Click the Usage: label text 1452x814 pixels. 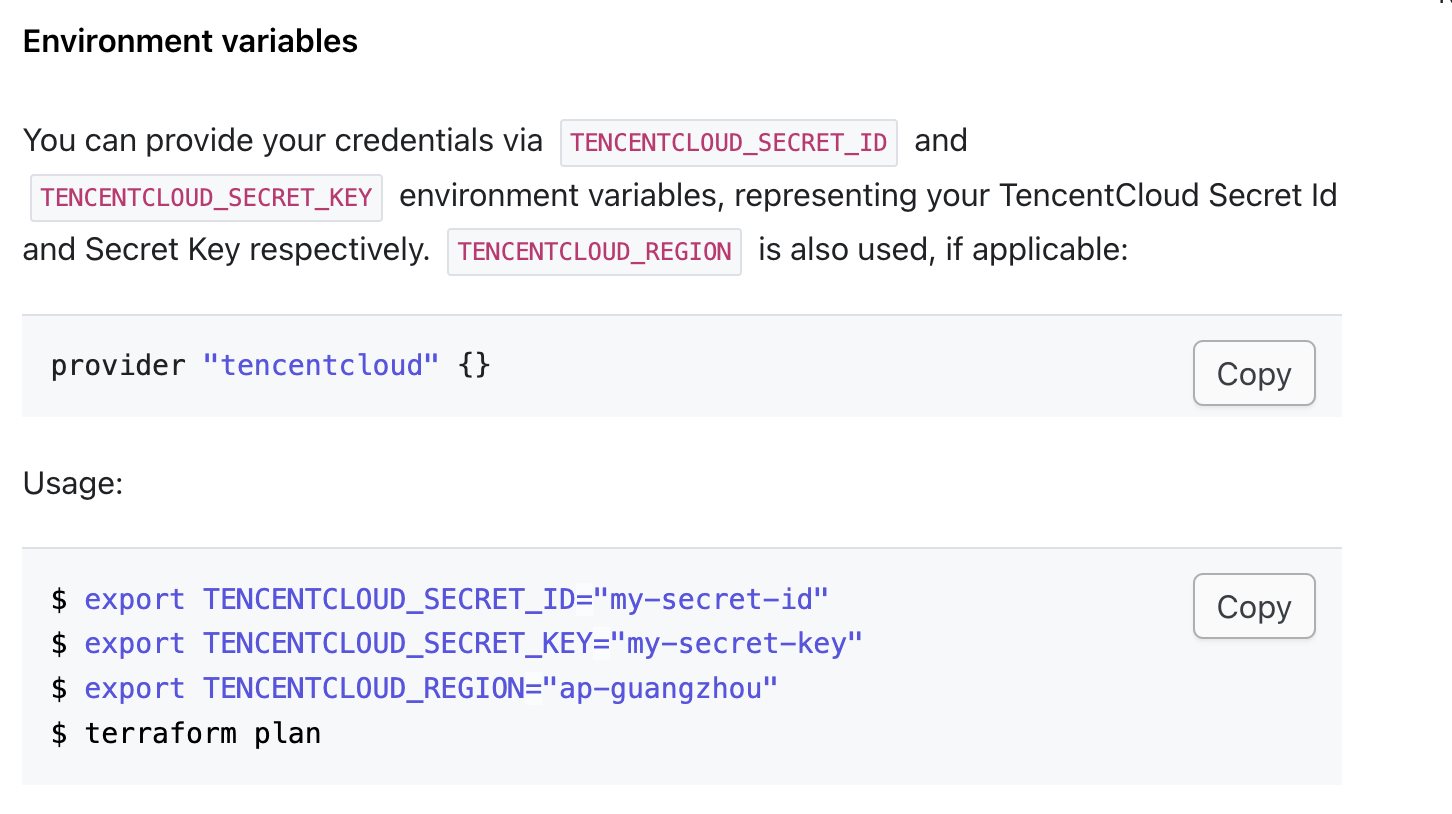click(x=72, y=484)
